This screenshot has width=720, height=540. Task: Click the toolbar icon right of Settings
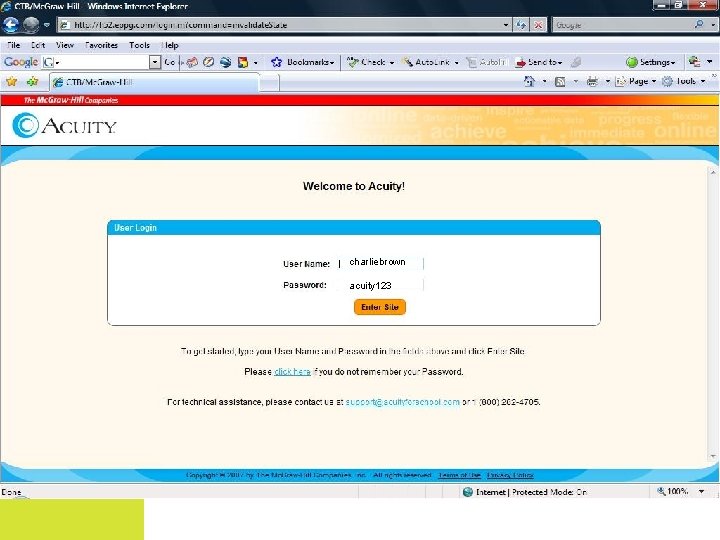point(694,62)
